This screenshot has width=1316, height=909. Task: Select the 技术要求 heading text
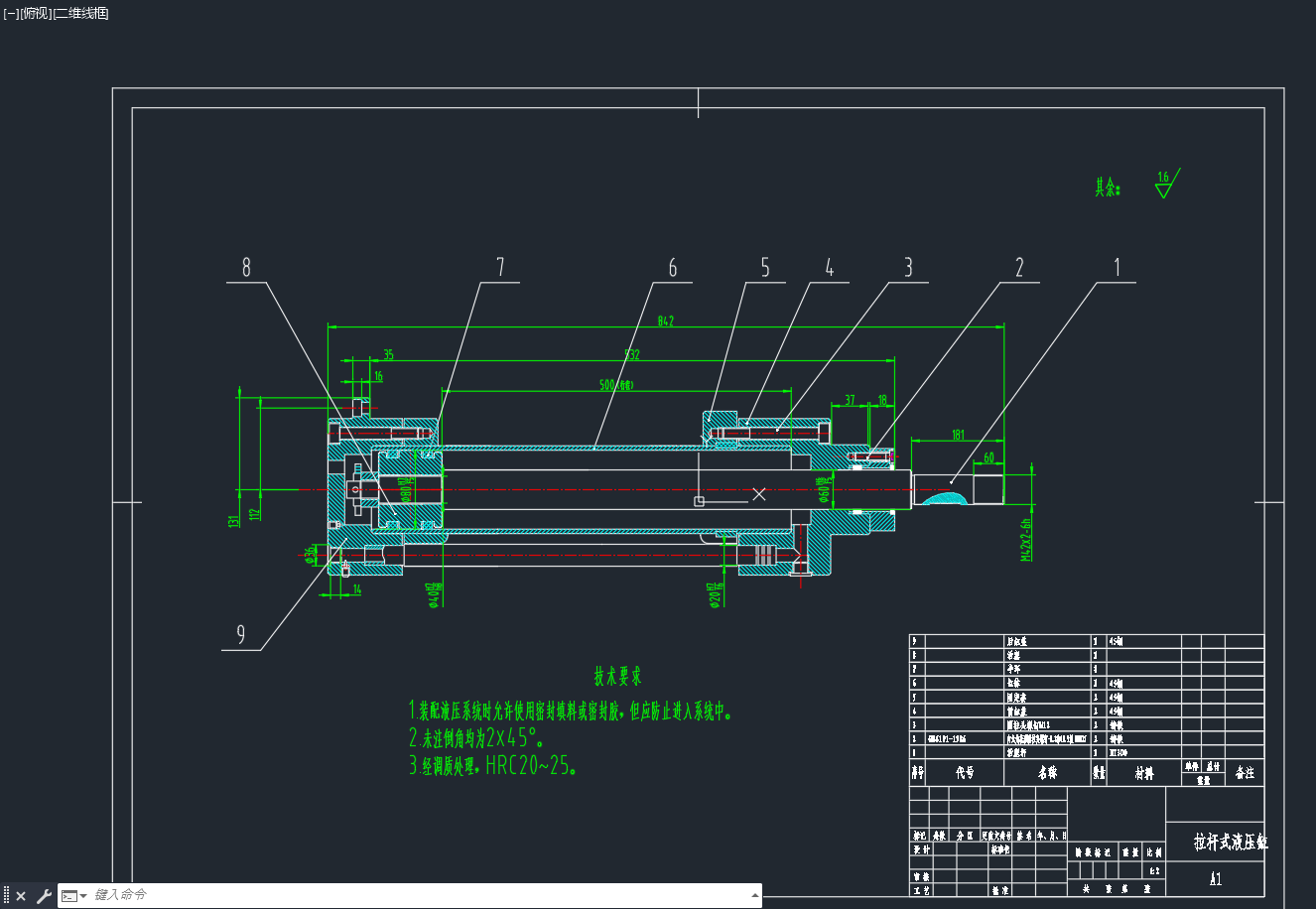click(618, 677)
